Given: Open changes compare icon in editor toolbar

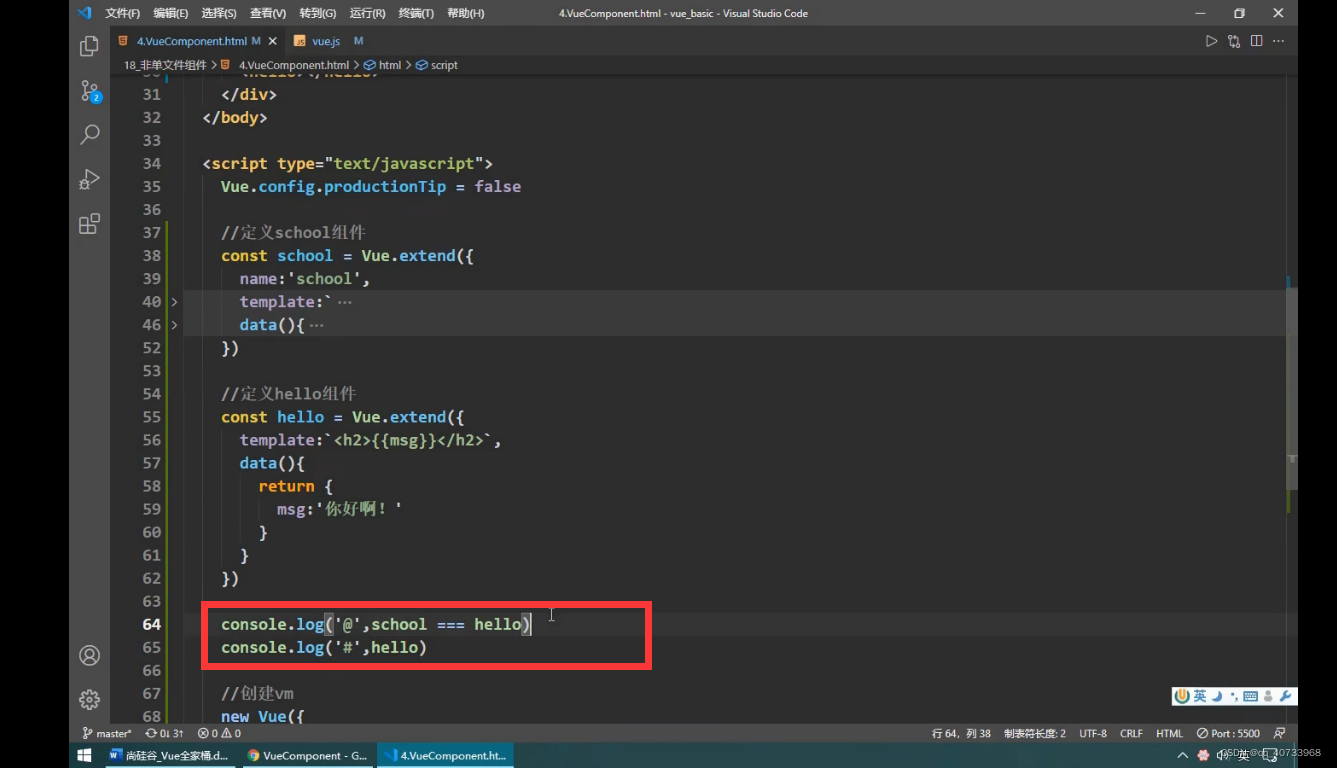Looking at the screenshot, I should click(1234, 41).
